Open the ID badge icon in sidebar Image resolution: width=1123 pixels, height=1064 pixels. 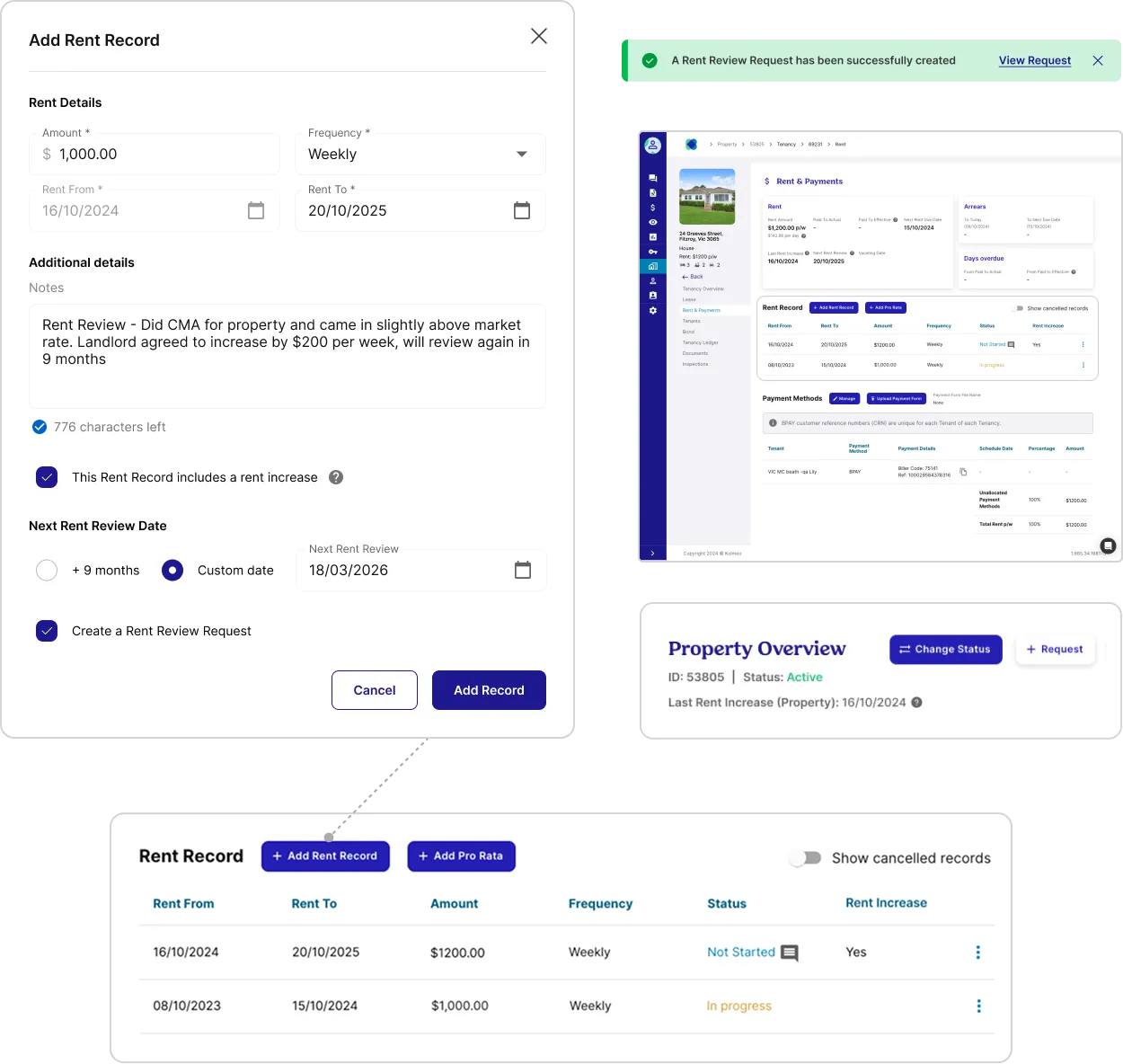coord(653,295)
